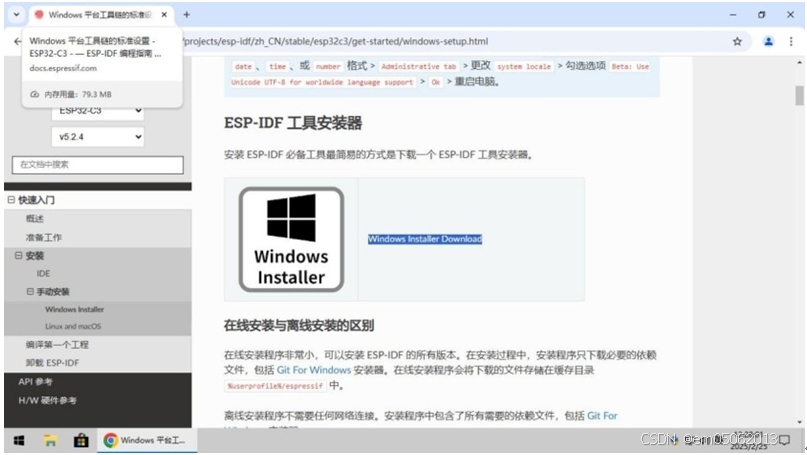This screenshot has width=807, height=455.
Task: Select Linux and macOS in the sidebar
Action: click(x=73, y=326)
